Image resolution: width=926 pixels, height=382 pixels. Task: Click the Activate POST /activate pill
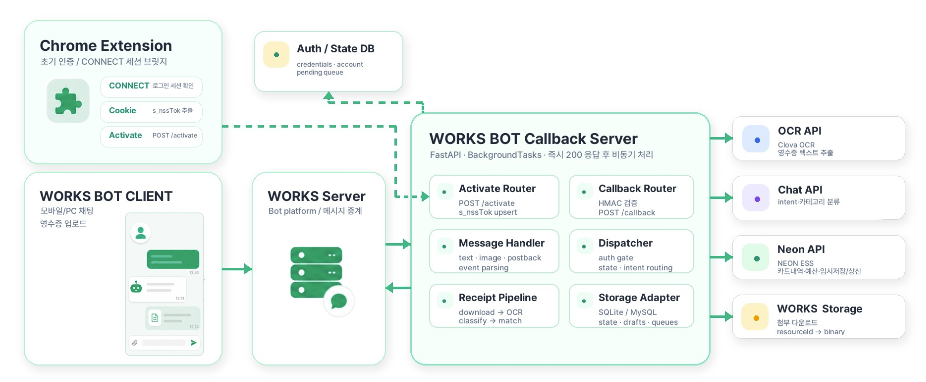click(151, 136)
